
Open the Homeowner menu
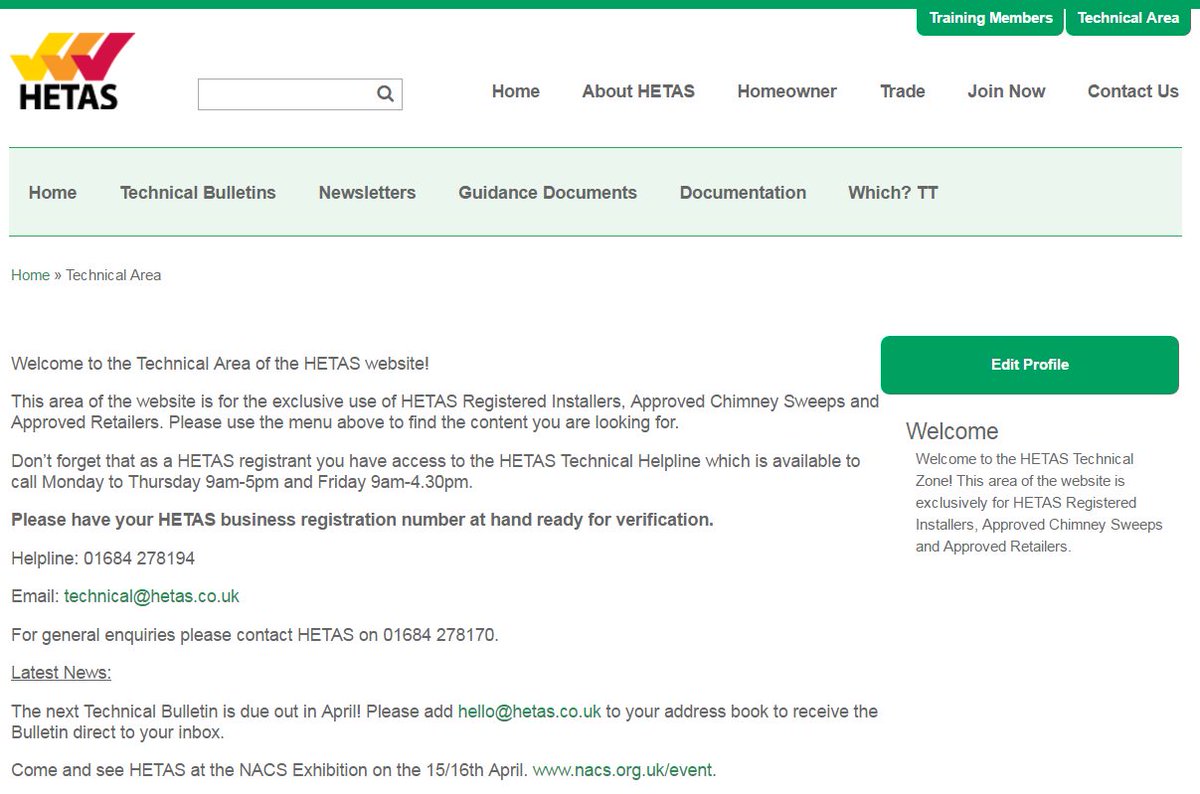coord(787,91)
